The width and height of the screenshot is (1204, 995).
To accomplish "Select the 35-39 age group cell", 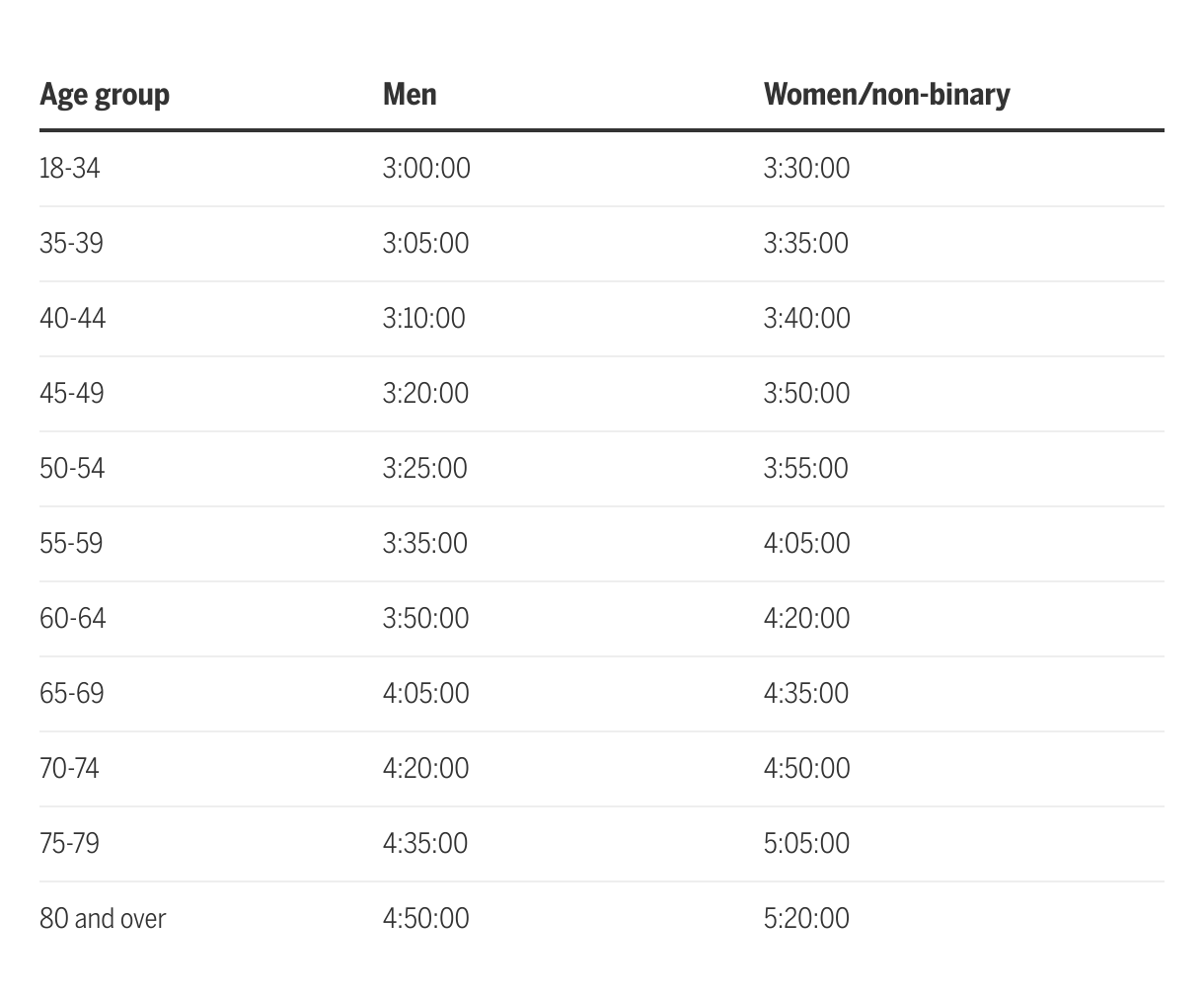I will pos(71,244).
